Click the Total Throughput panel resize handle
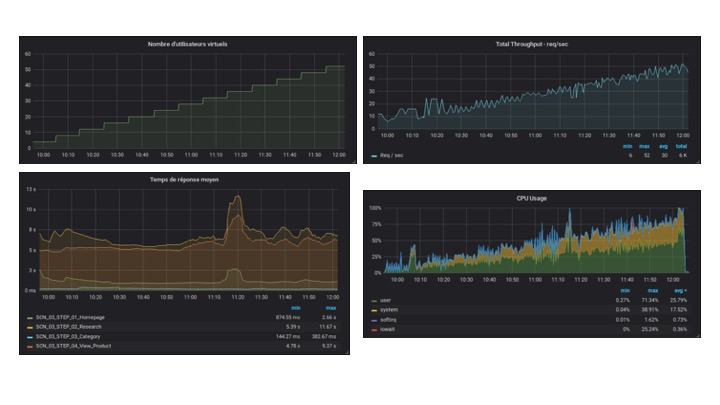 (x=698, y=161)
